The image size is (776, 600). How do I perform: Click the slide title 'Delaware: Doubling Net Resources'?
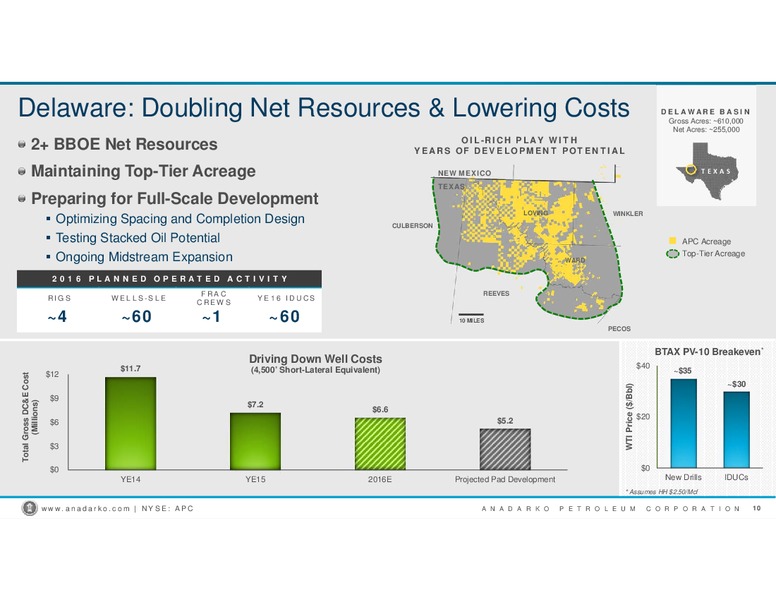[324, 108]
